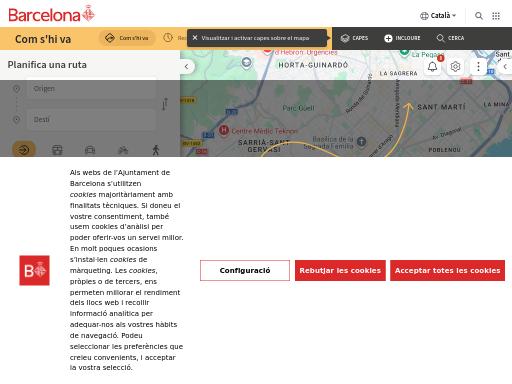
Task: Click the Barcelona logo in the header
Action: (52, 14)
